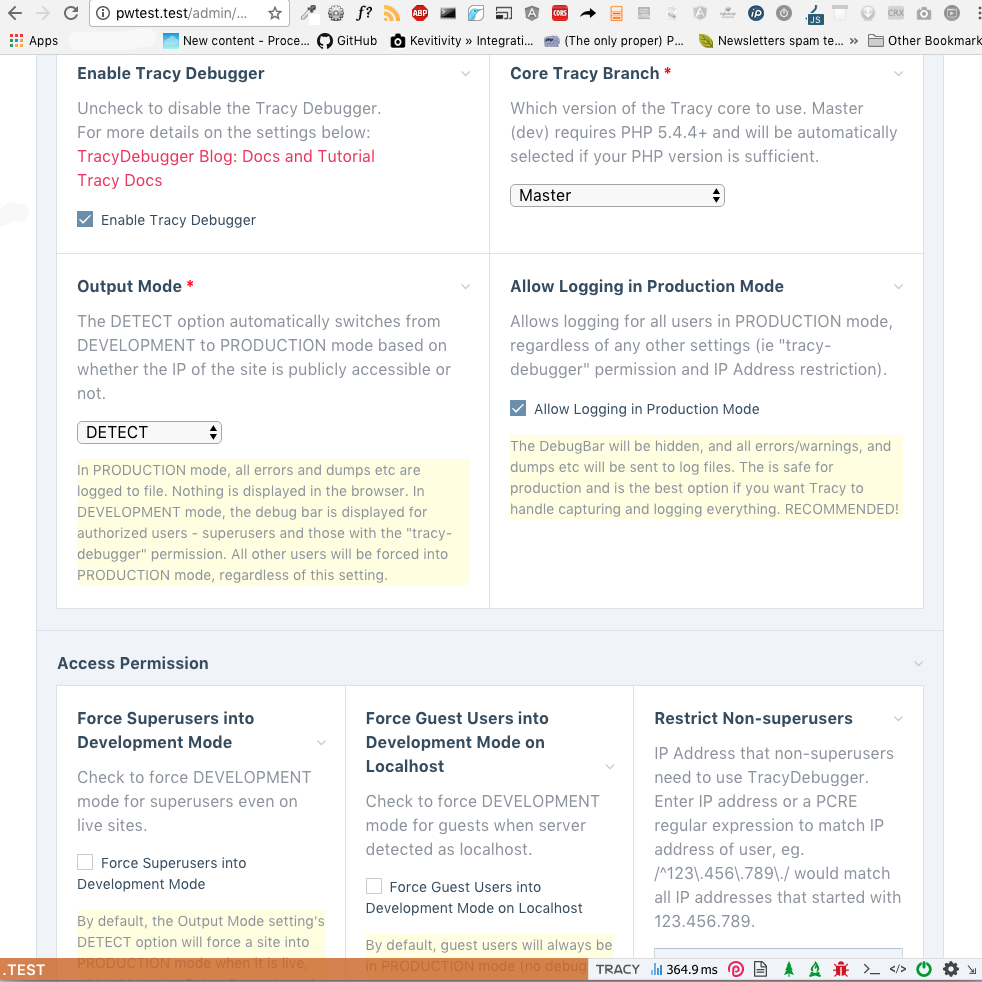This screenshot has width=982, height=982.
Task: Open (The only proper) P... bookmark
Action: click(x=614, y=41)
